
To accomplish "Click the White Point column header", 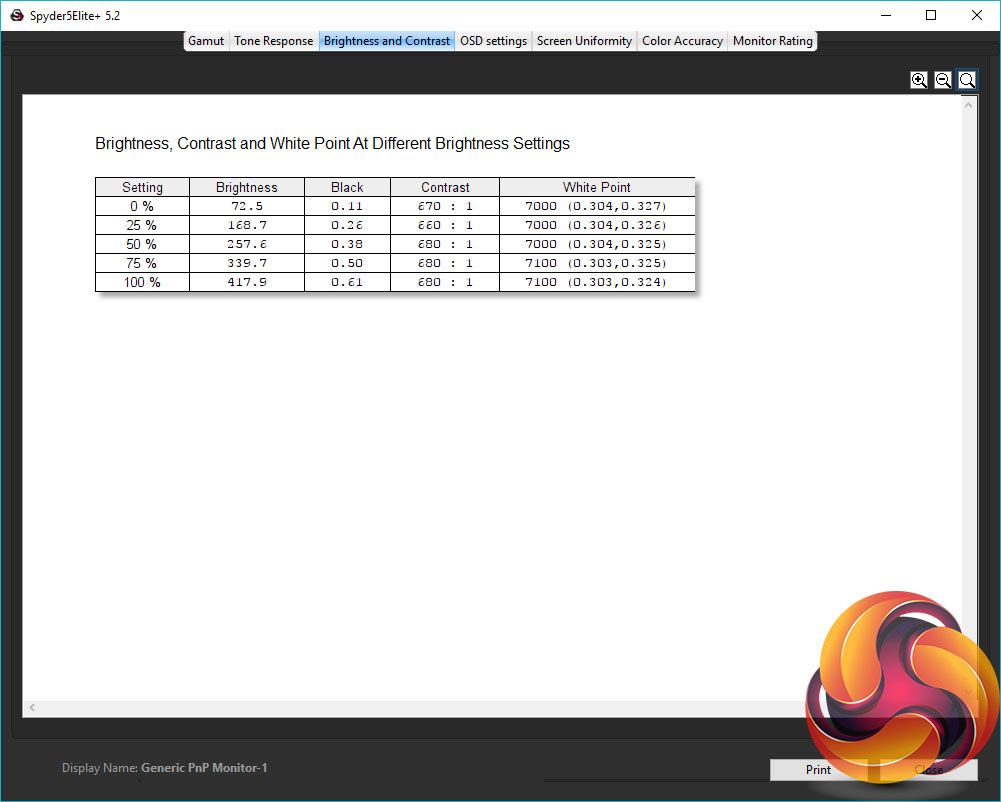I will point(596,187).
